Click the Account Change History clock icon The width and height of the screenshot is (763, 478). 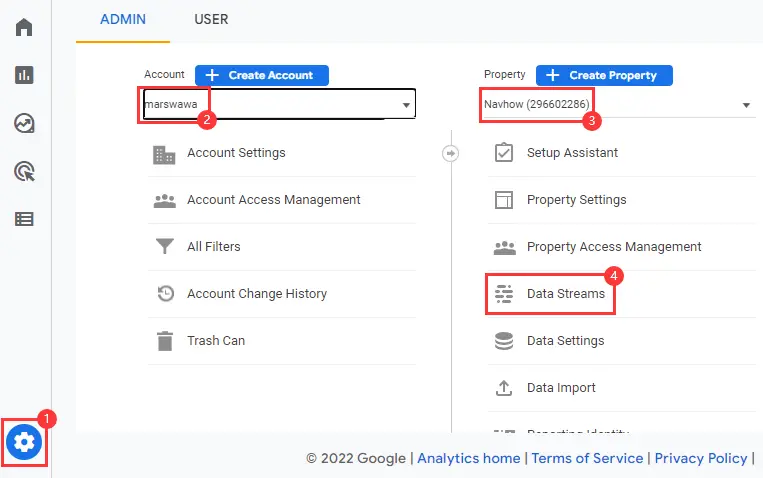click(x=165, y=294)
